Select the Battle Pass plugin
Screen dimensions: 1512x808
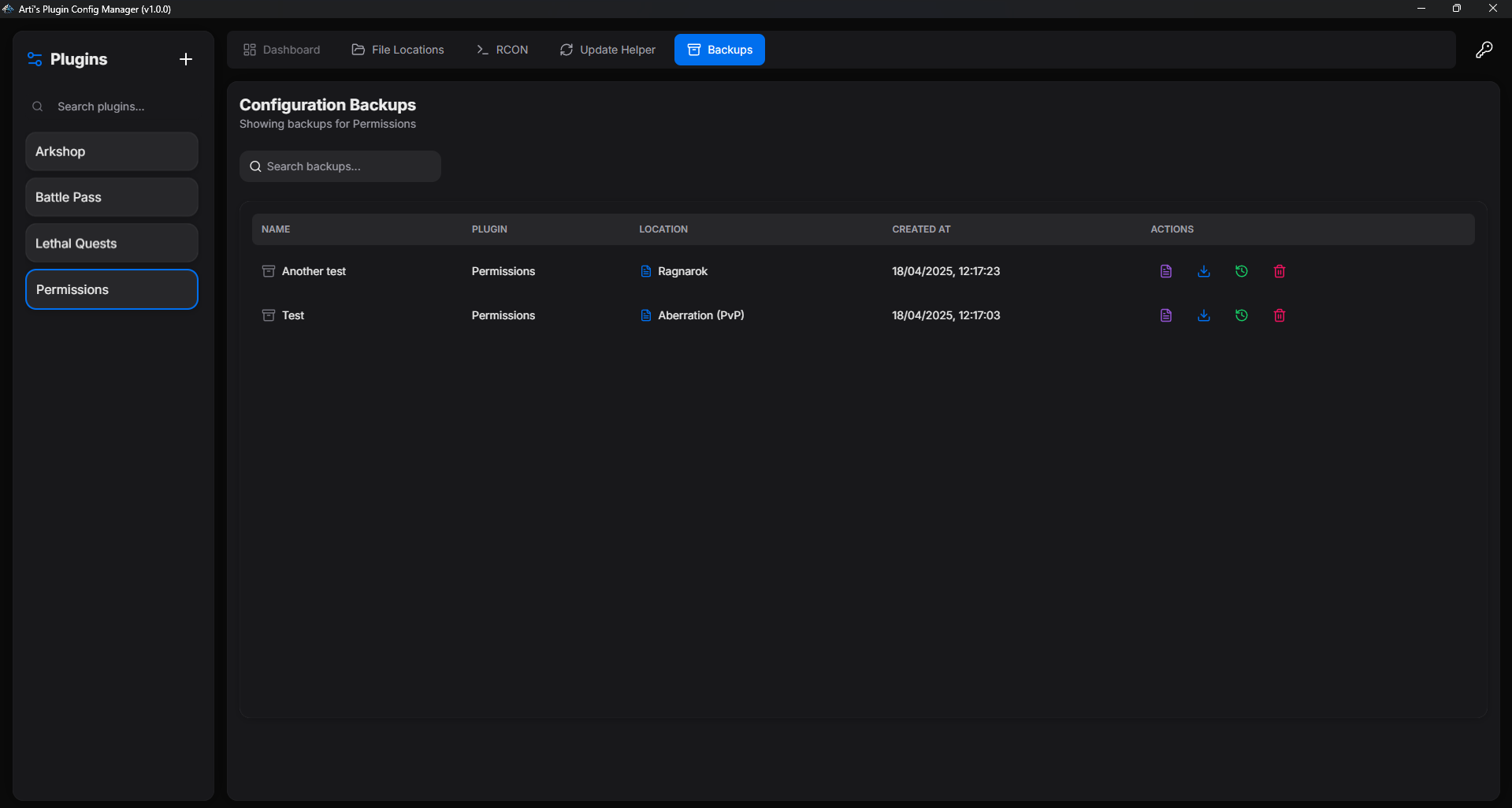112,197
